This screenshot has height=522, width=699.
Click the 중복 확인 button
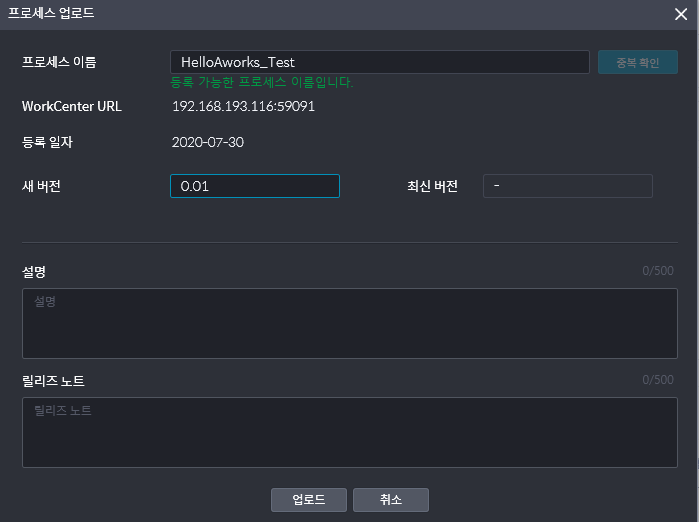coord(637,62)
